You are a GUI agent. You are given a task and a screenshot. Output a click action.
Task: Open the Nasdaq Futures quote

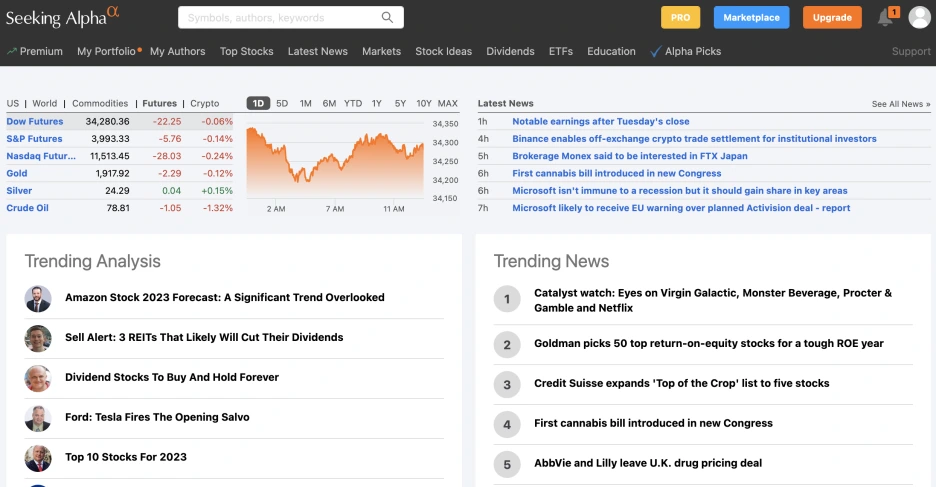click(x=41, y=156)
